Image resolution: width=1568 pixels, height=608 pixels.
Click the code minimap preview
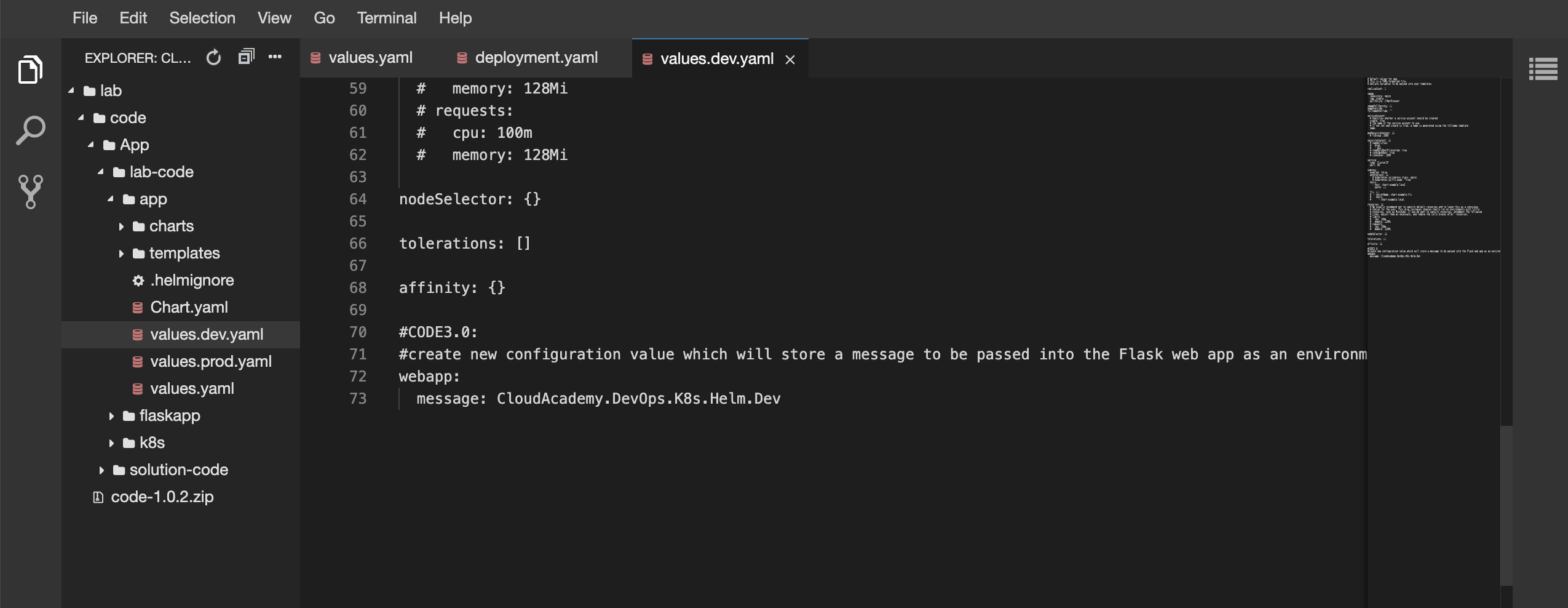[1433, 167]
